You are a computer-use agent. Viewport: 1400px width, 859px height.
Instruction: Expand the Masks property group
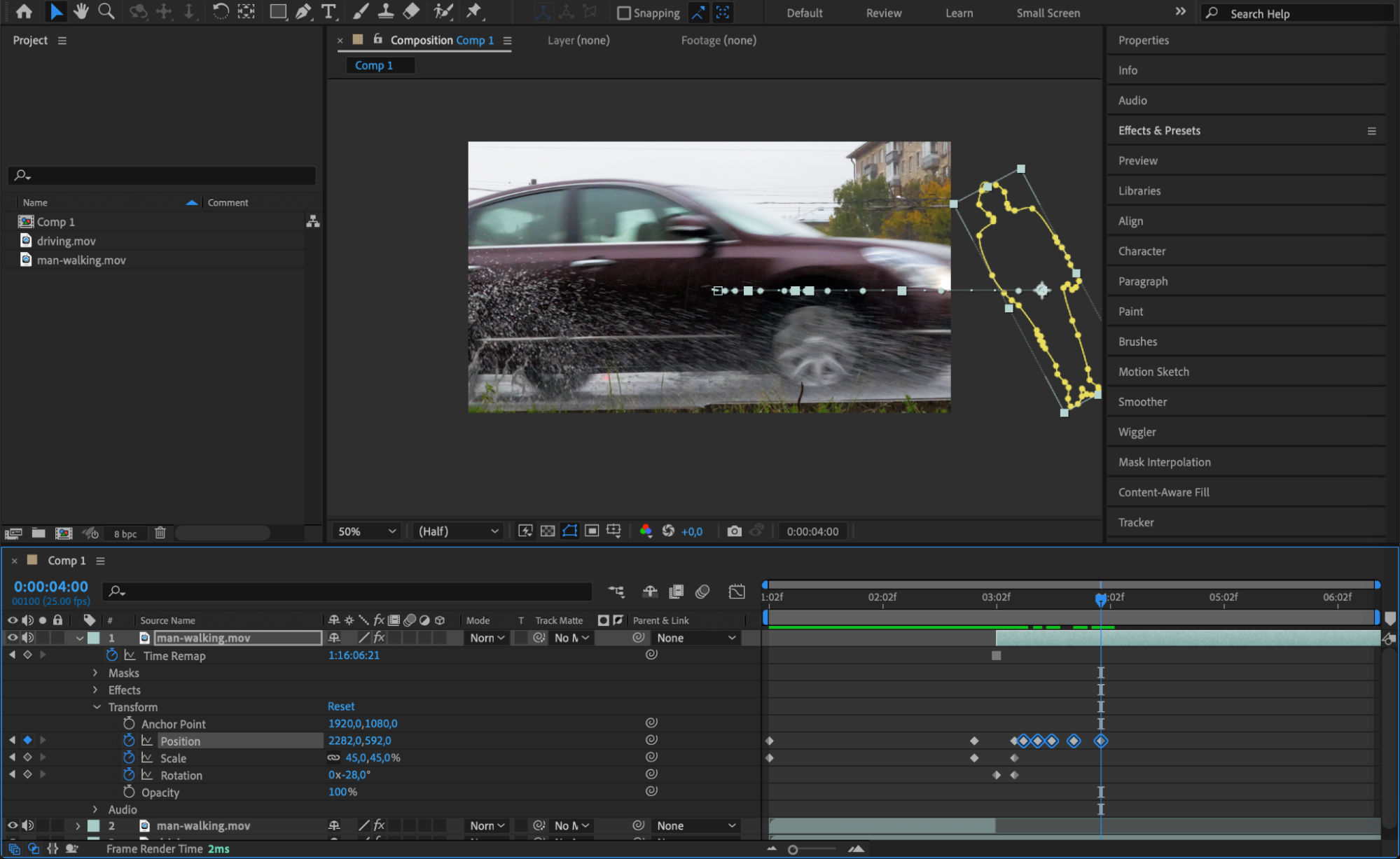(96, 673)
